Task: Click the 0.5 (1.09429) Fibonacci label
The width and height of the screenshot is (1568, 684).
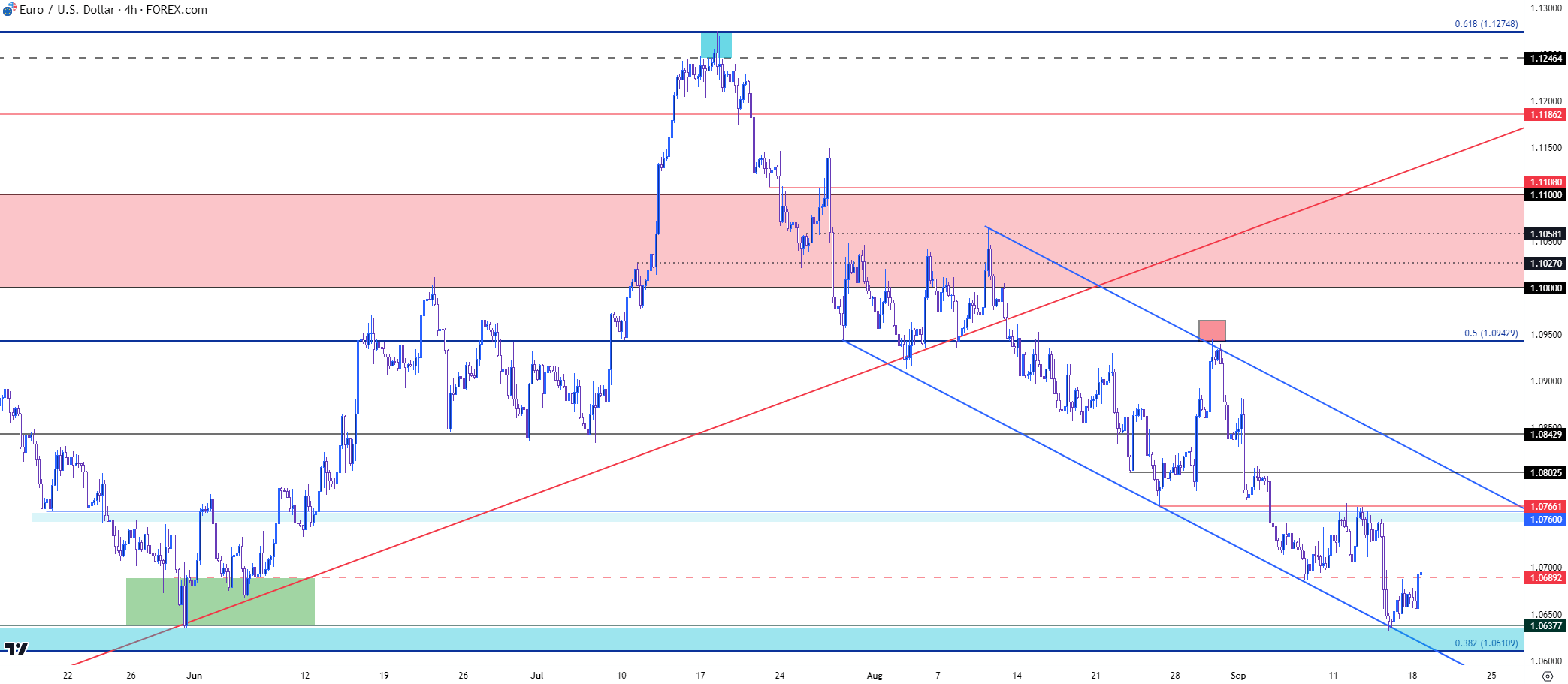Action: 1491,333
